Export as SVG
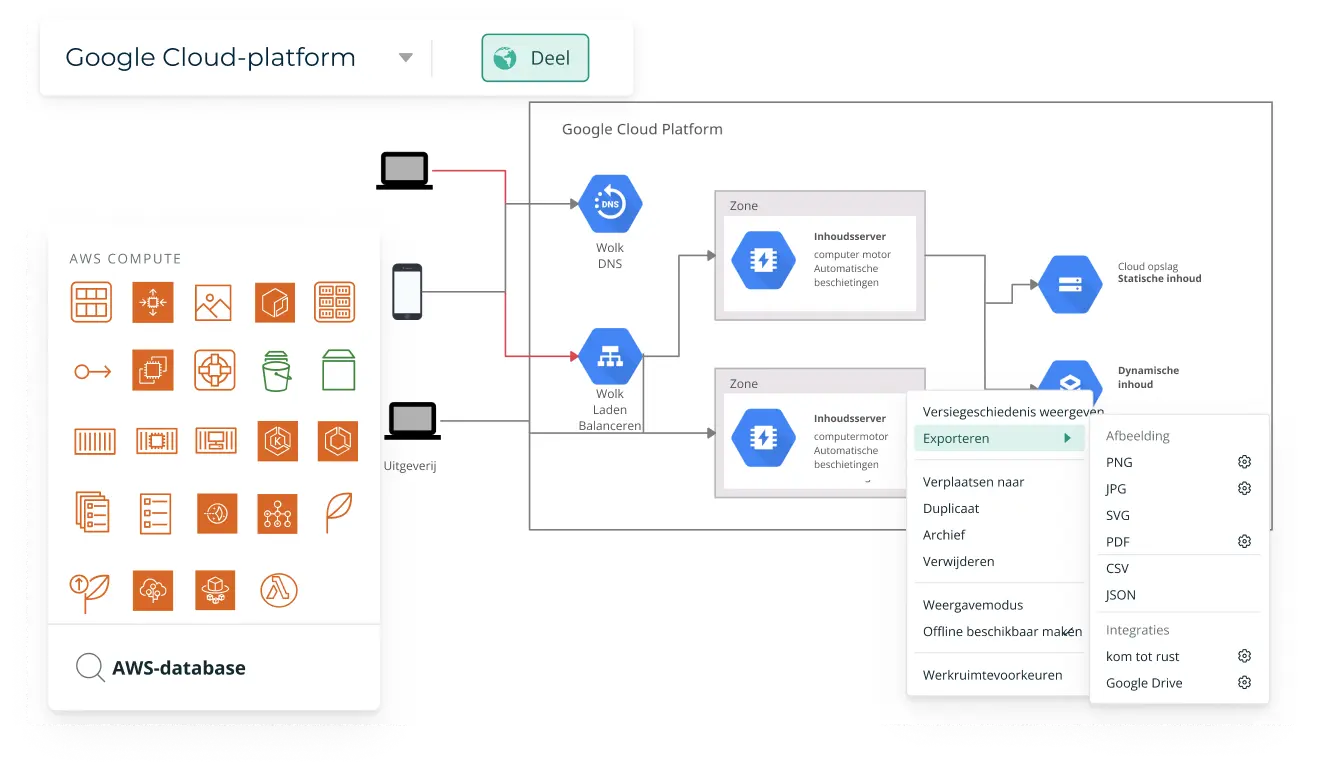The width and height of the screenshot is (1318, 774). (1118, 515)
